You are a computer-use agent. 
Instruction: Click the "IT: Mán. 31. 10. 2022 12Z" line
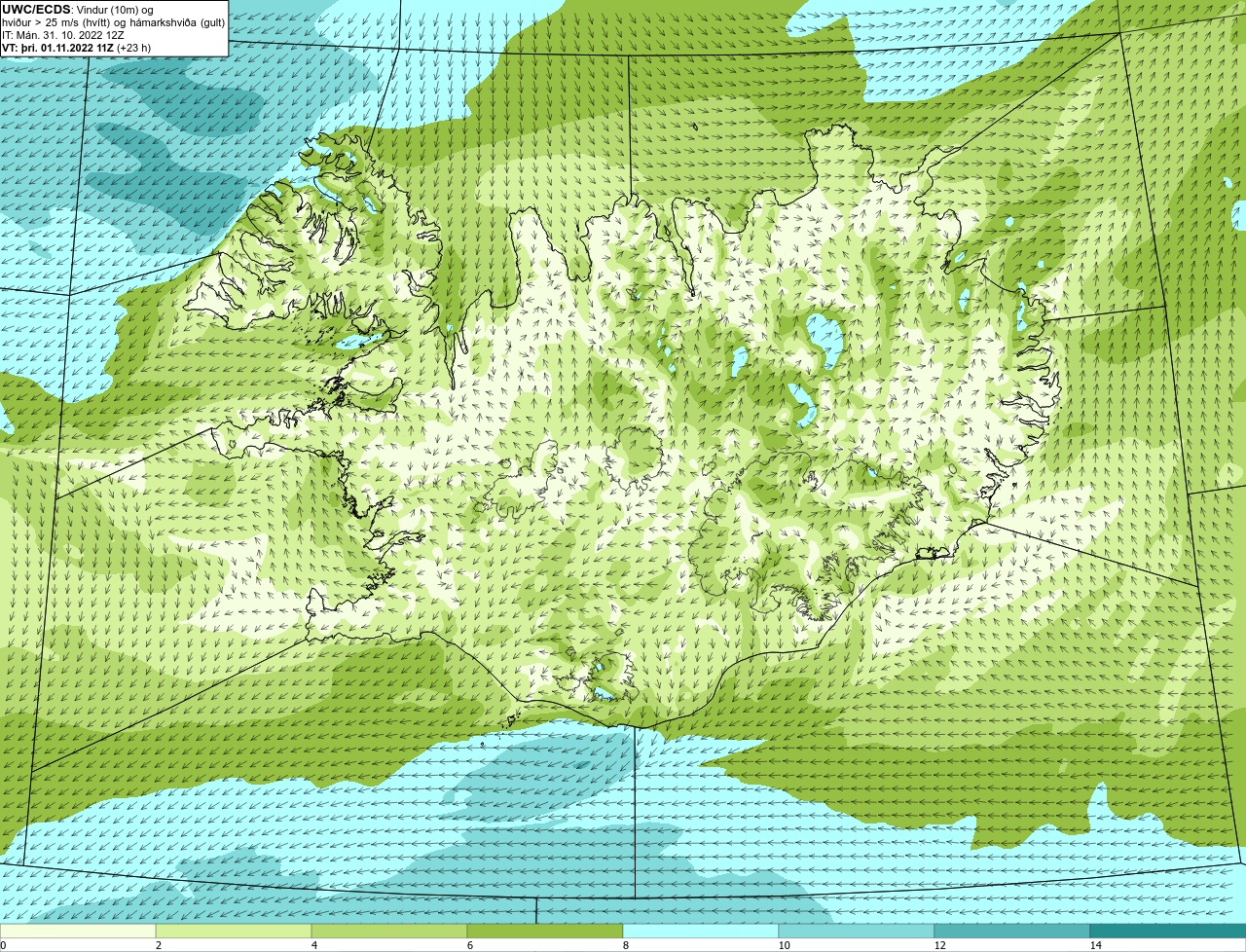pyautogui.click(x=63, y=35)
